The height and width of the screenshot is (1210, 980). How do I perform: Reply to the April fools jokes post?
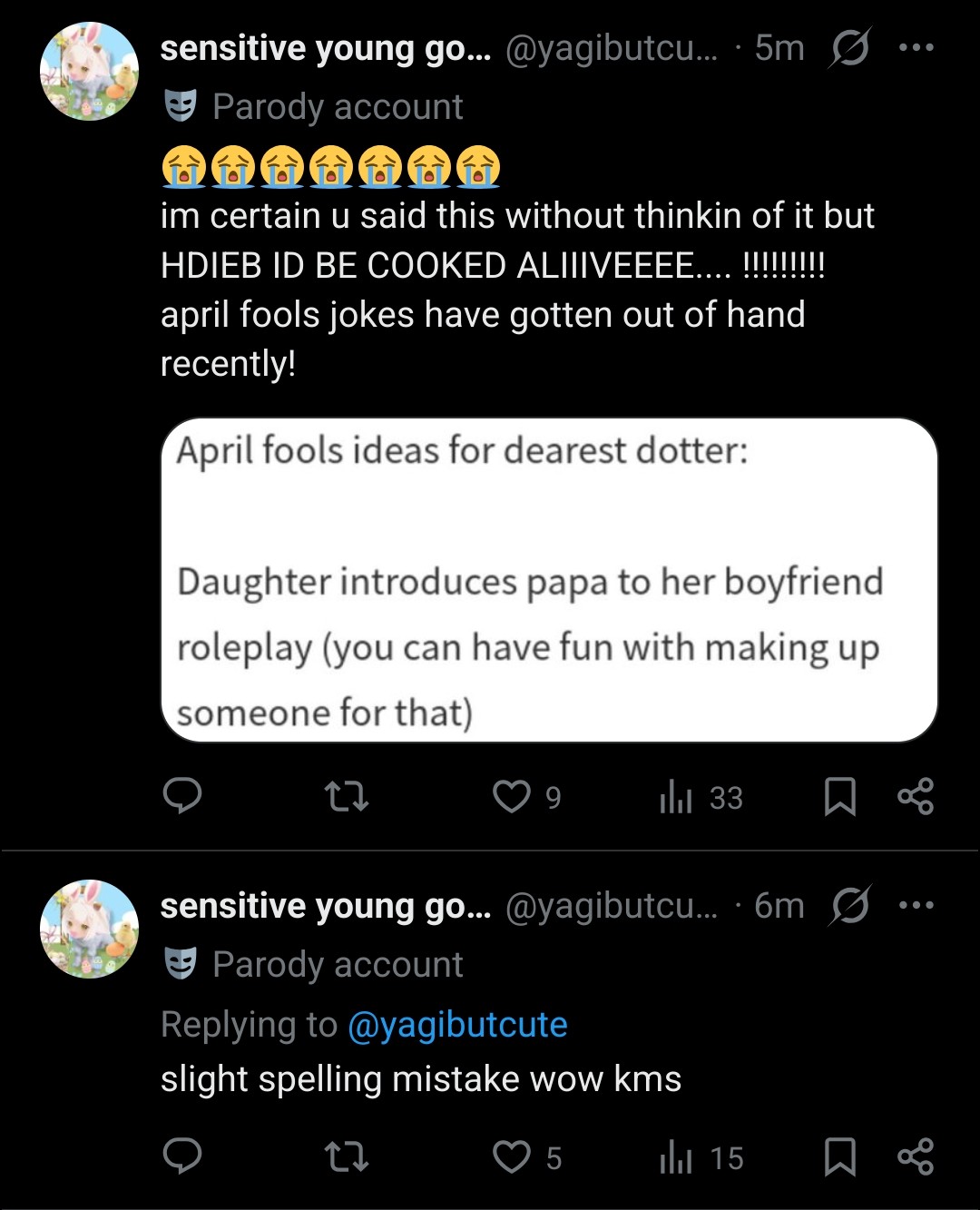coord(181,796)
